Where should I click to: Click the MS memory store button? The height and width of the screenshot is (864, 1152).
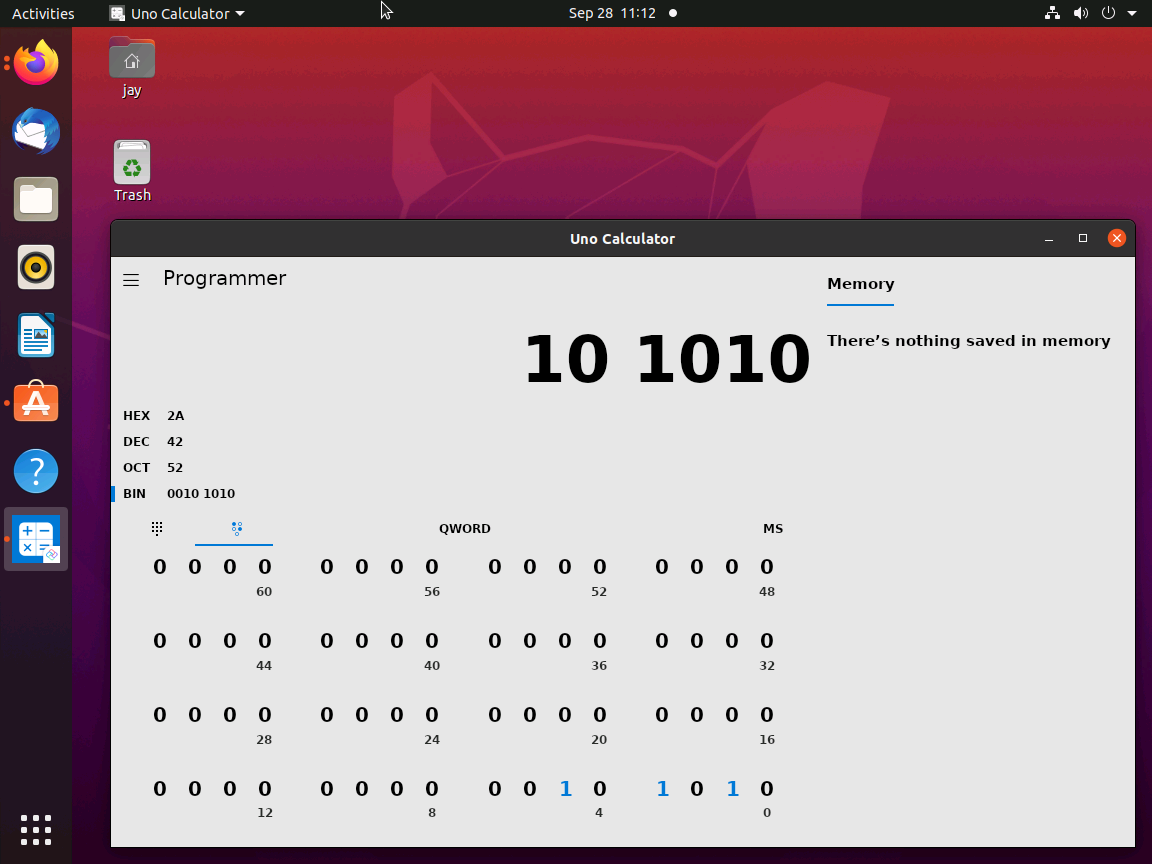click(x=772, y=528)
